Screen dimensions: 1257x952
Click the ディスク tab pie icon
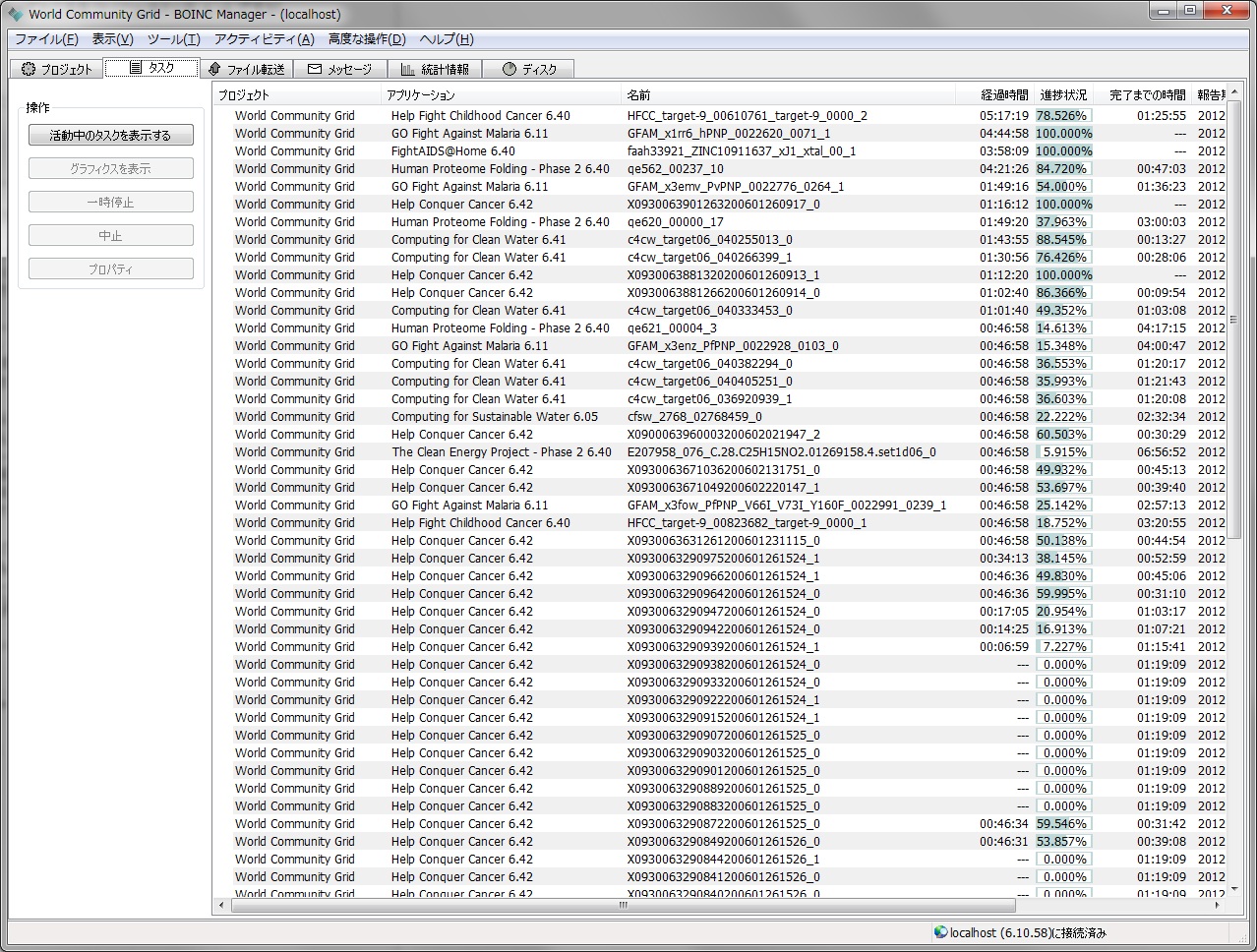[x=509, y=69]
